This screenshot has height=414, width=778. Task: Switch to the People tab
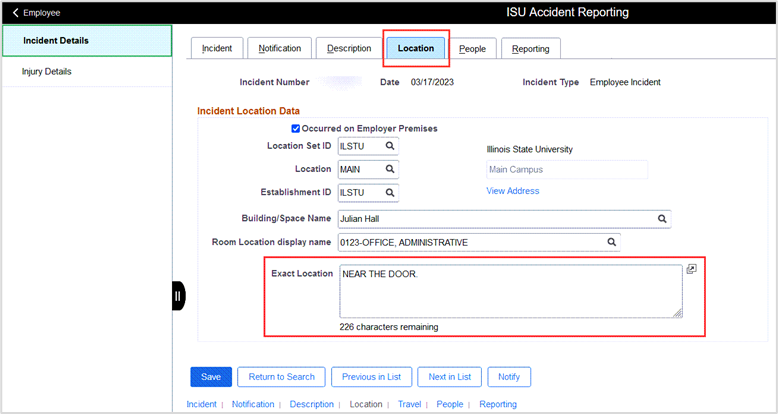(x=472, y=49)
